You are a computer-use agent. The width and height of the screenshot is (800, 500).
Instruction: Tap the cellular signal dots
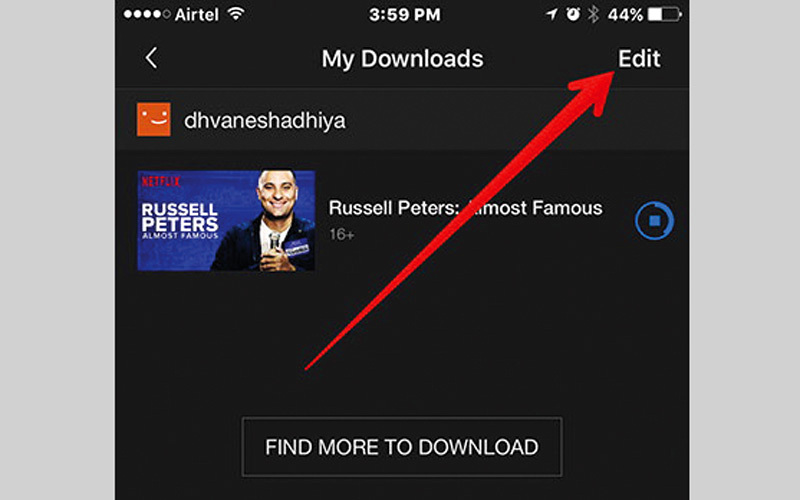click(x=147, y=14)
